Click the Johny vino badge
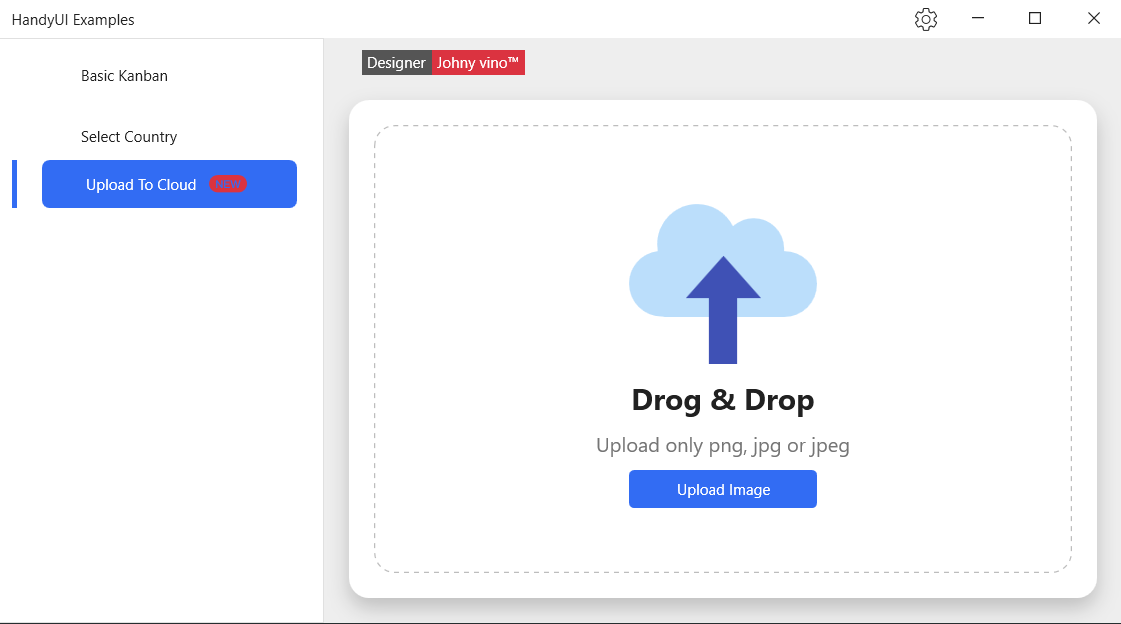1121x624 pixels. pos(478,63)
